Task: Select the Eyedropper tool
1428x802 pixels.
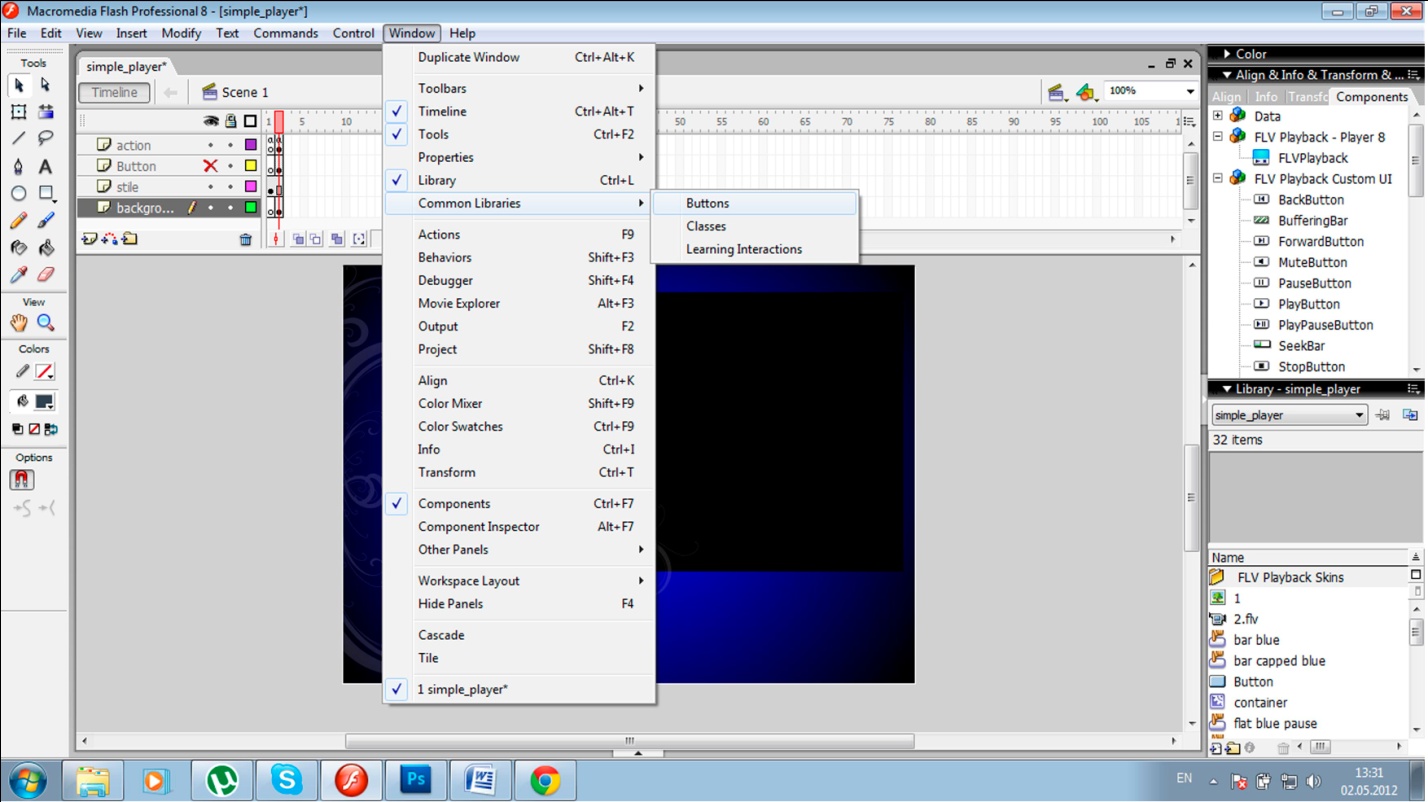Action: 19,274
